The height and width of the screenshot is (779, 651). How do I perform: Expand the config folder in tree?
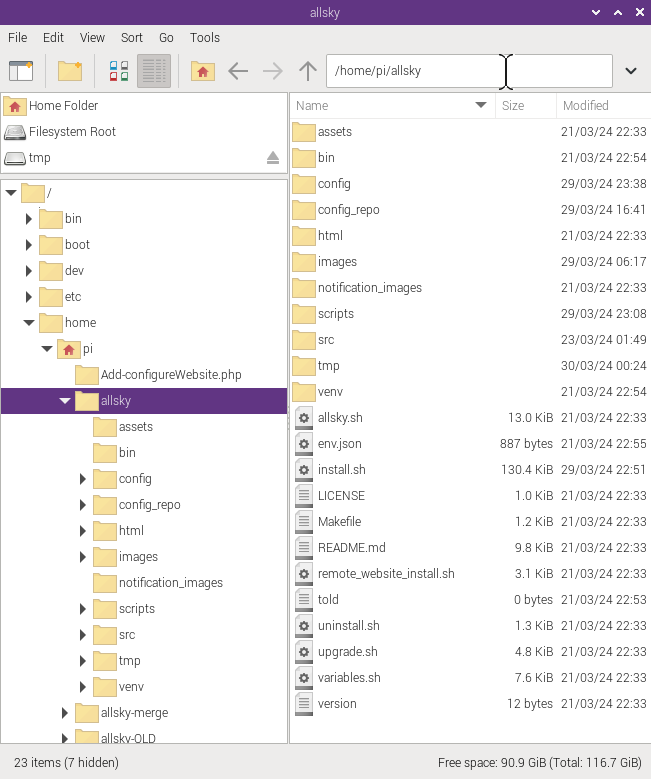tap(83, 478)
